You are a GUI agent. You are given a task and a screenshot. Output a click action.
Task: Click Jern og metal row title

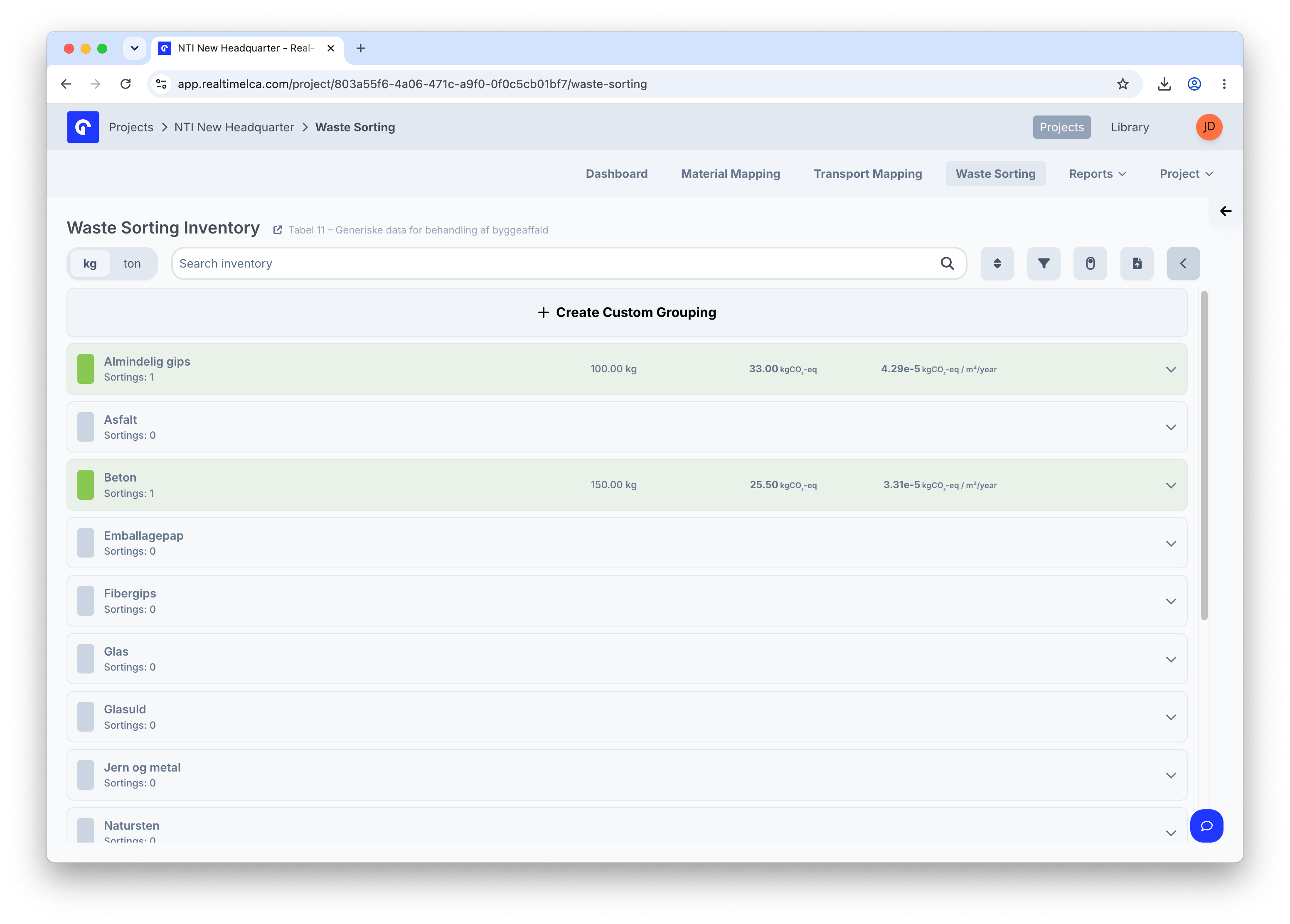142,767
